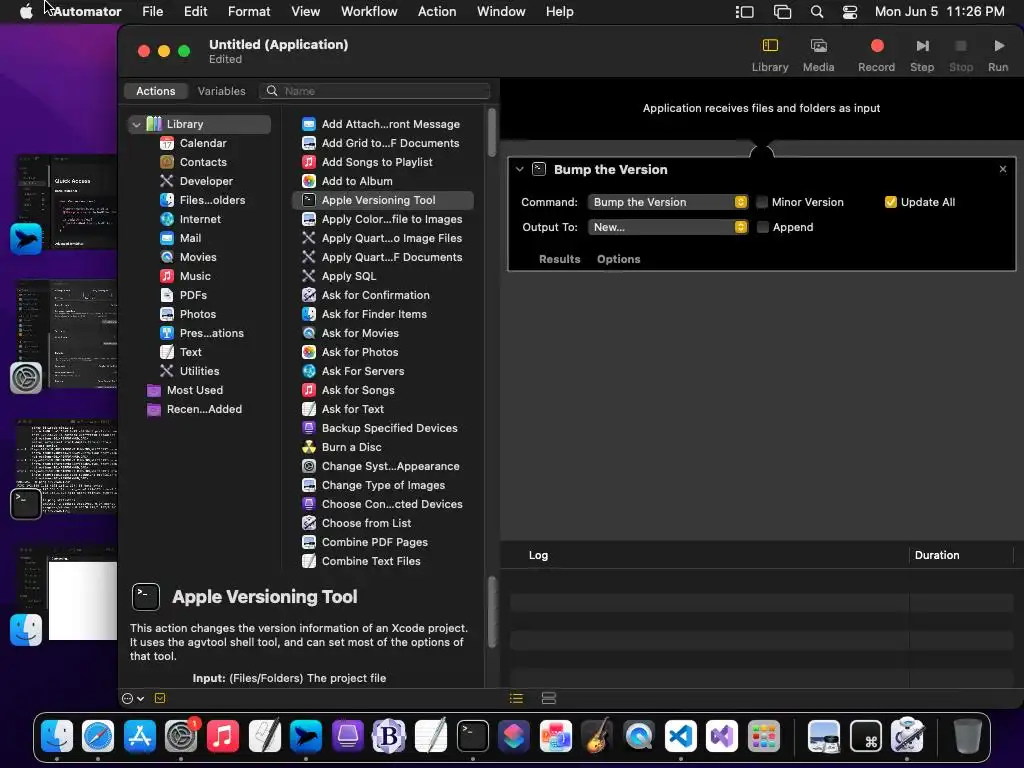Open Terminal from the Dock
The height and width of the screenshot is (768, 1024).
tap(472, 737)
